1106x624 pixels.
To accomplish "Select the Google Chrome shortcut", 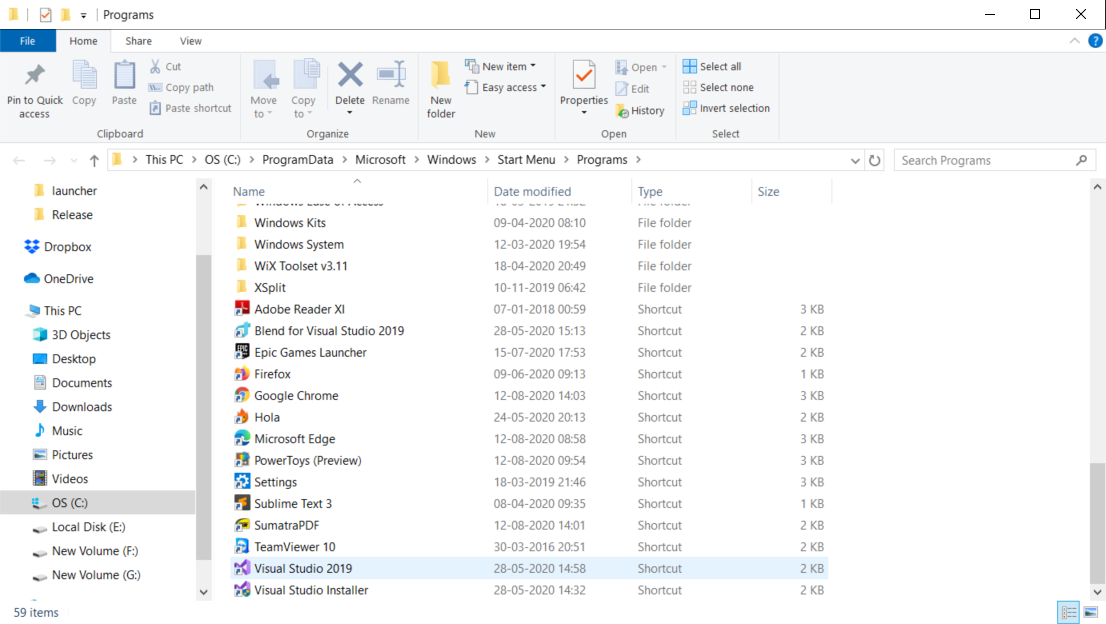I will tap(296, 396).
